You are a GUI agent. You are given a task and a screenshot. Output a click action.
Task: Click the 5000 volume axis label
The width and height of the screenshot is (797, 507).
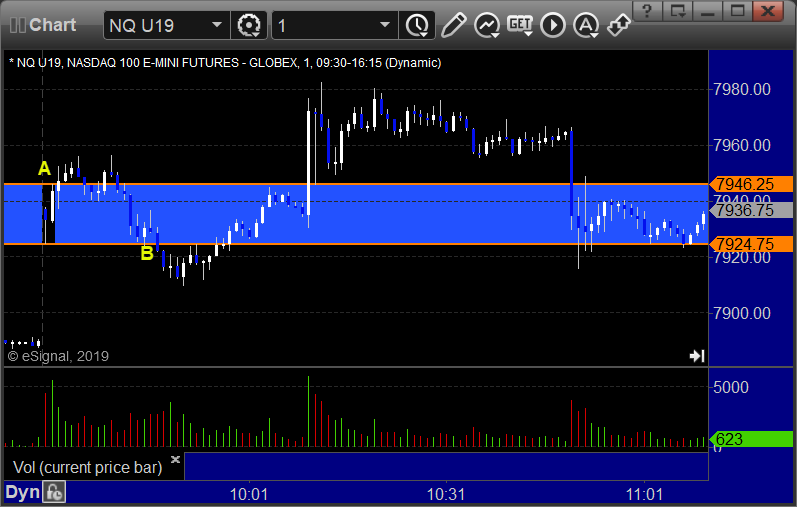click(731, 387)
